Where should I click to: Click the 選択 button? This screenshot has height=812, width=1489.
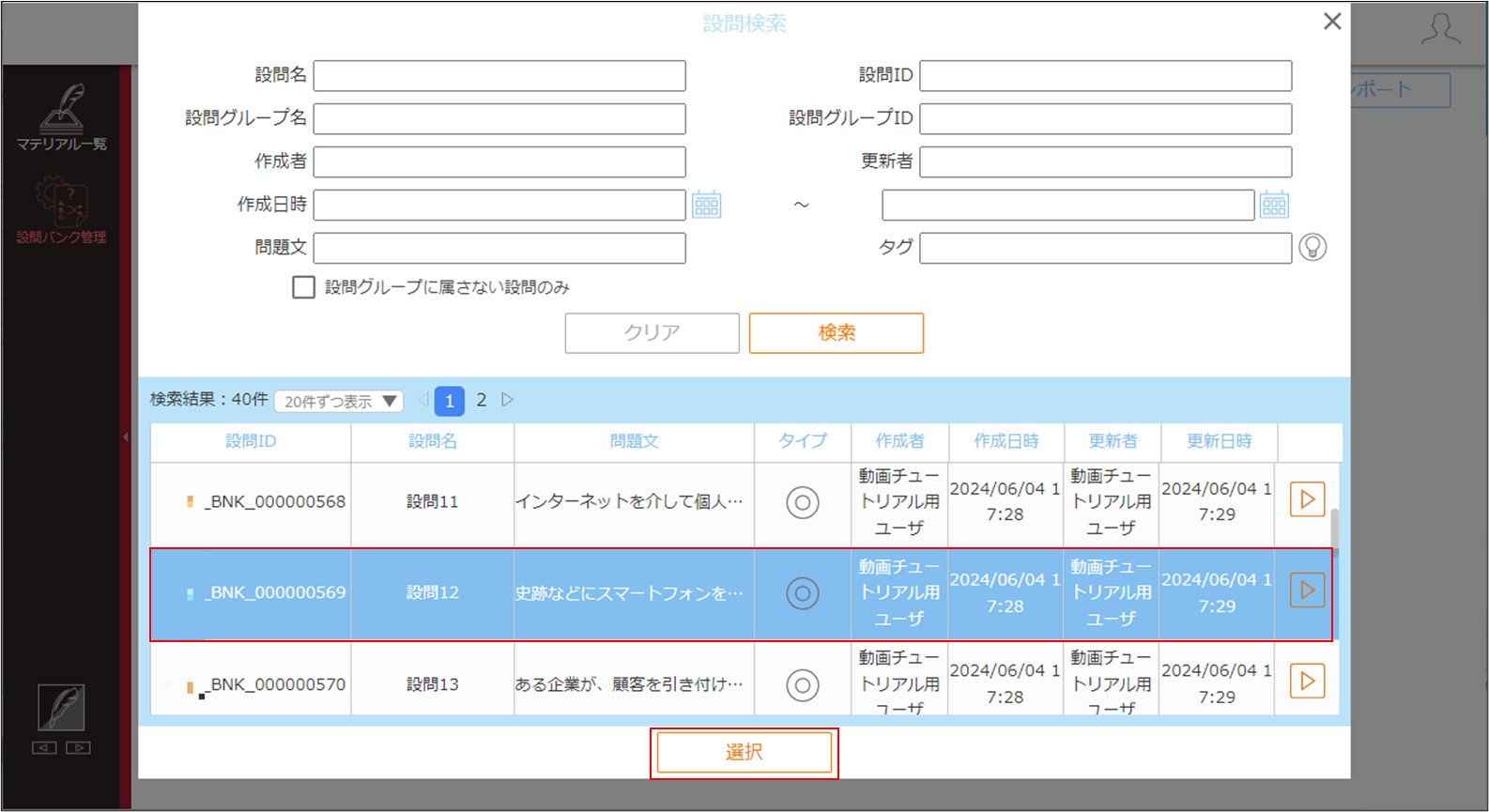(744, 753)
